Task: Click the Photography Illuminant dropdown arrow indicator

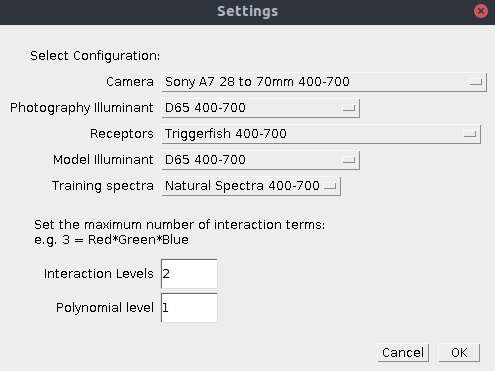Action: point(349,108)
